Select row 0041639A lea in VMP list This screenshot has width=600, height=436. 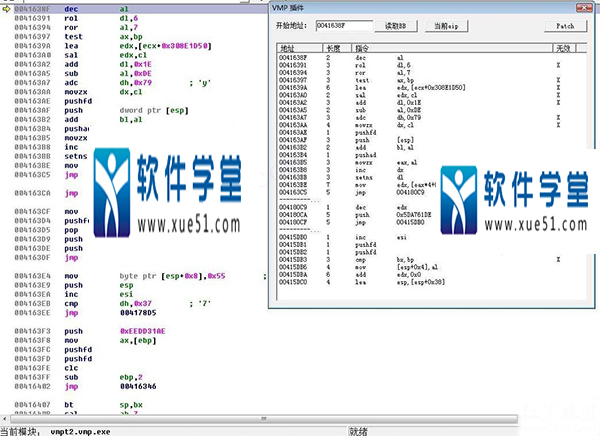(x=432, y=88)
